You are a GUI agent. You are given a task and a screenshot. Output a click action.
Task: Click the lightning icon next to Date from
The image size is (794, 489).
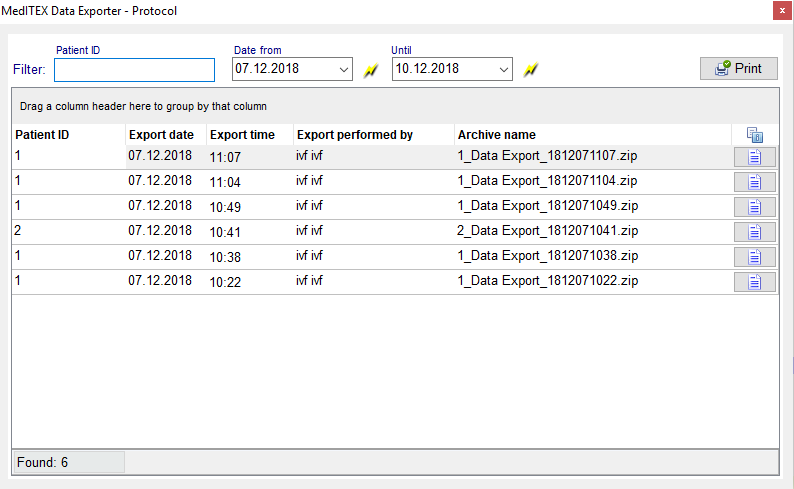click(371, 70)
